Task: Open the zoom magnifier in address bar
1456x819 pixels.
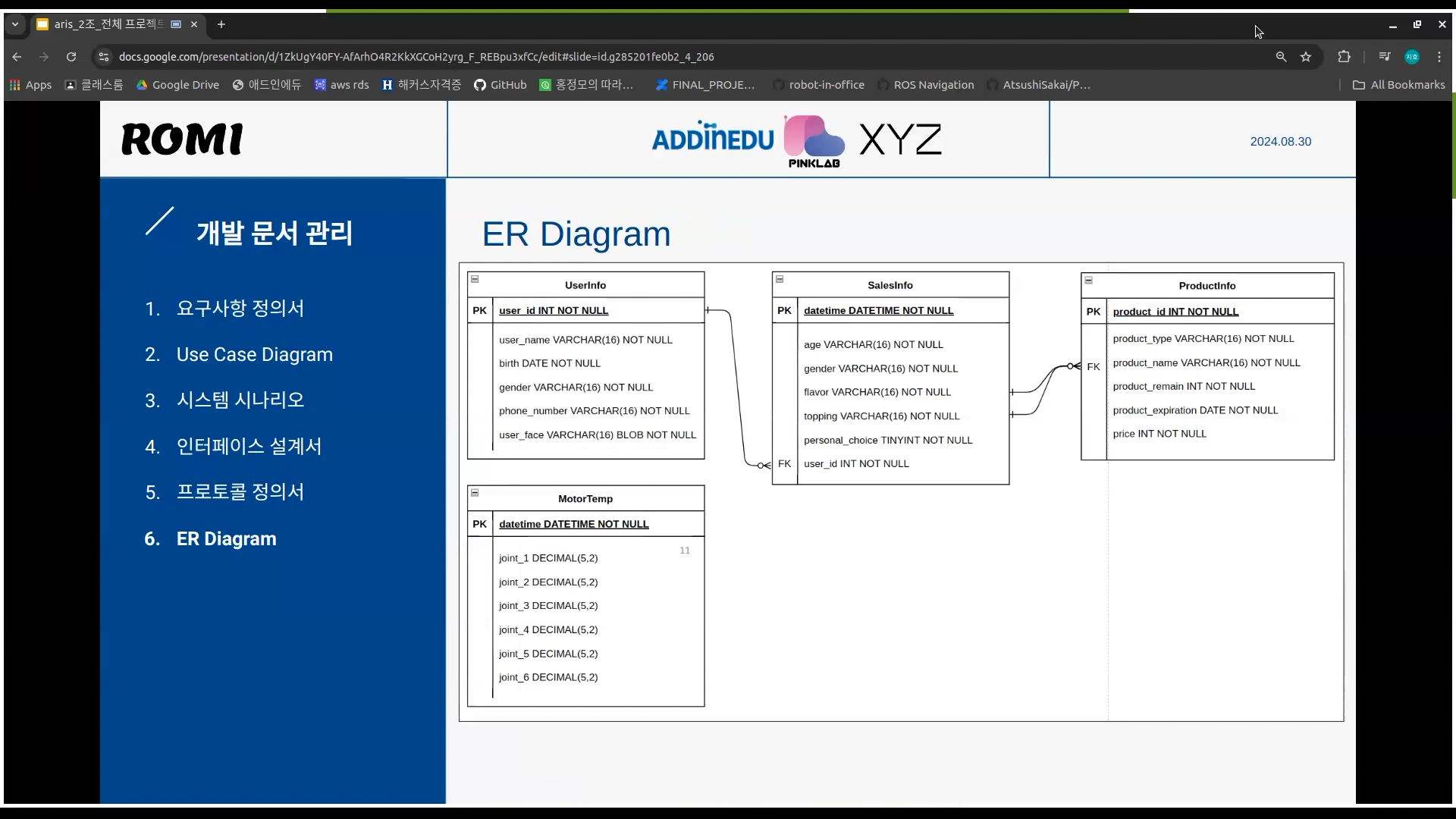Action: tap(1281, 57)
